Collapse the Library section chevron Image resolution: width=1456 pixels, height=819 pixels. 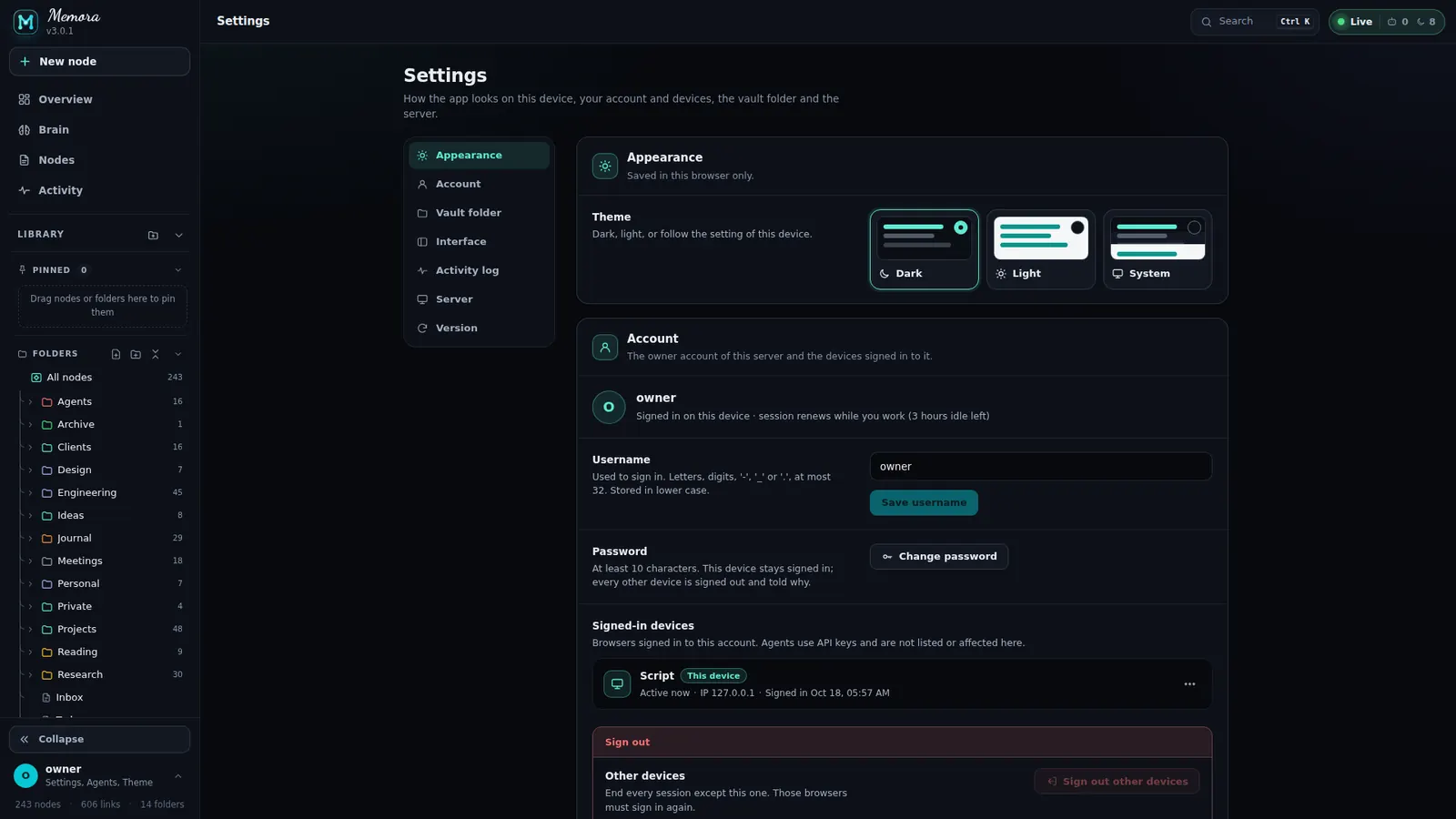click(x=178, y=235)
